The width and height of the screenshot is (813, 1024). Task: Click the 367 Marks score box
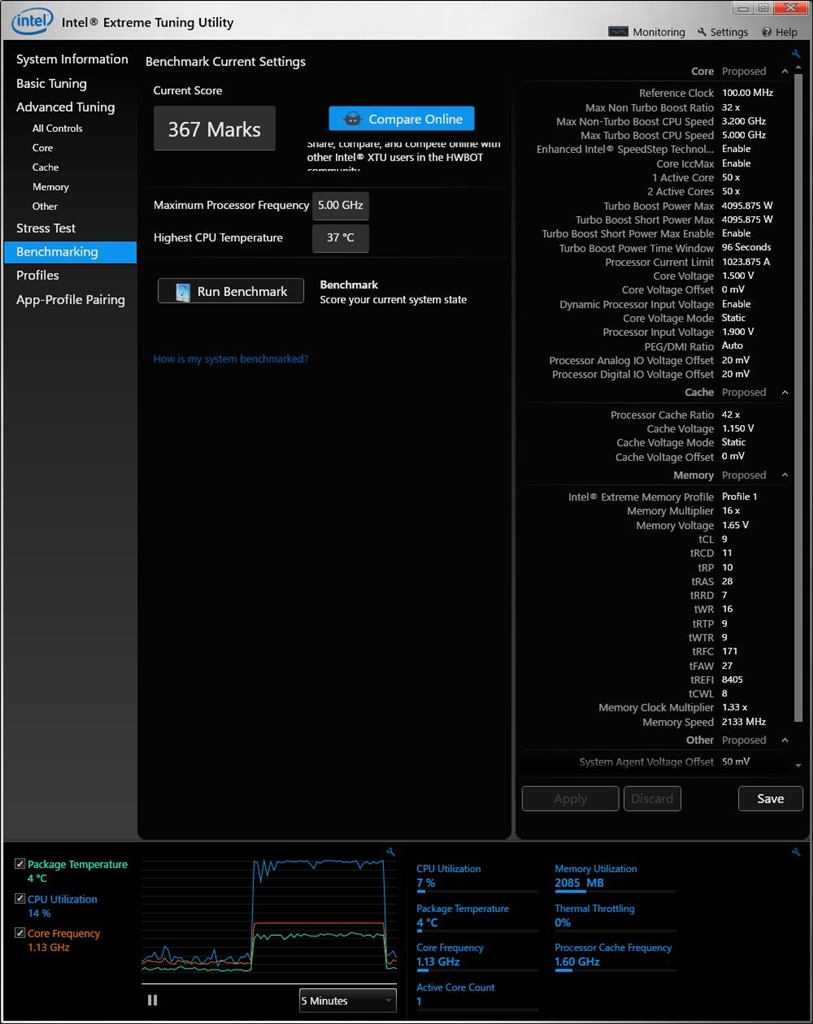pos(214,129)
